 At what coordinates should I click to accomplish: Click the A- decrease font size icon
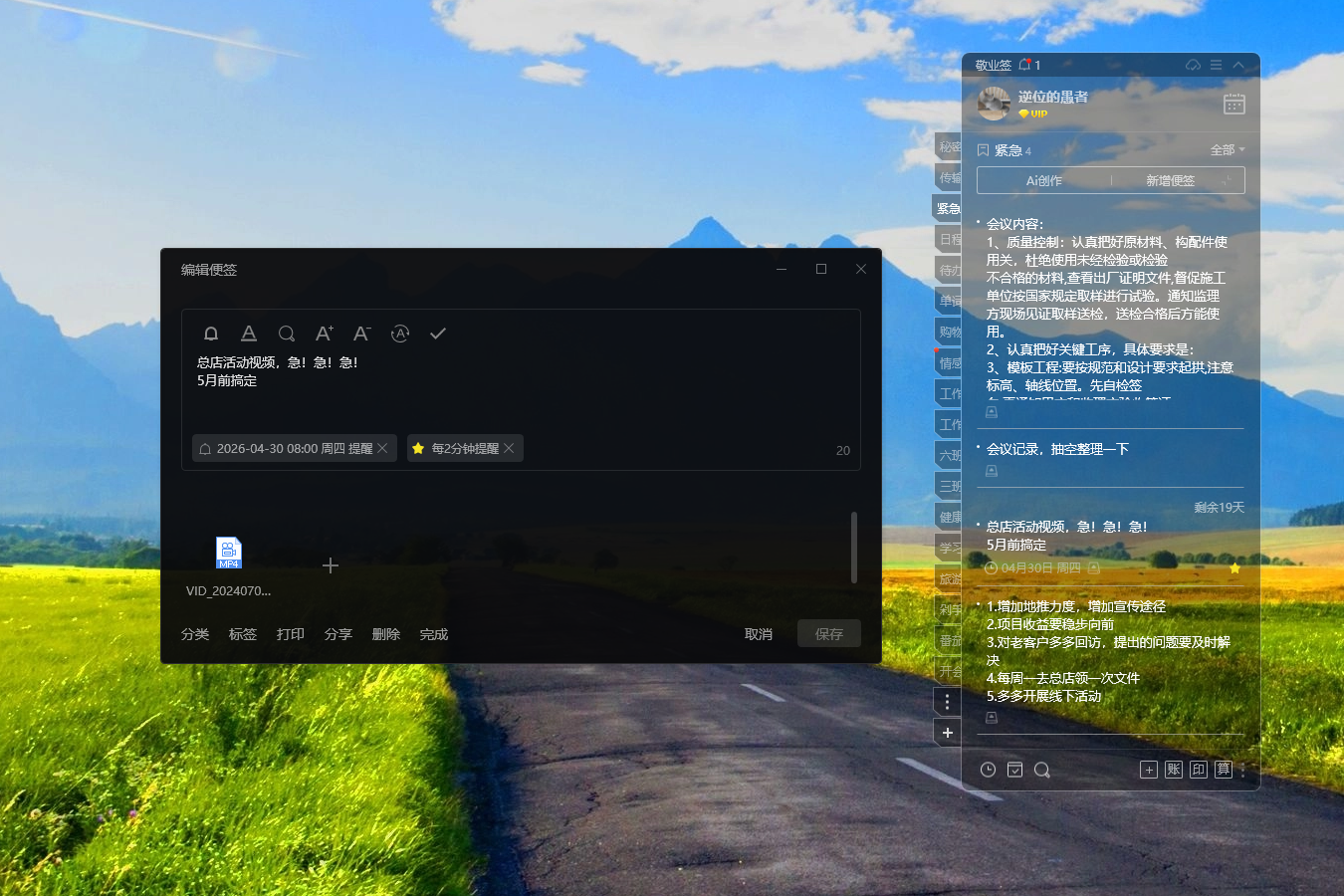[361, 334]
